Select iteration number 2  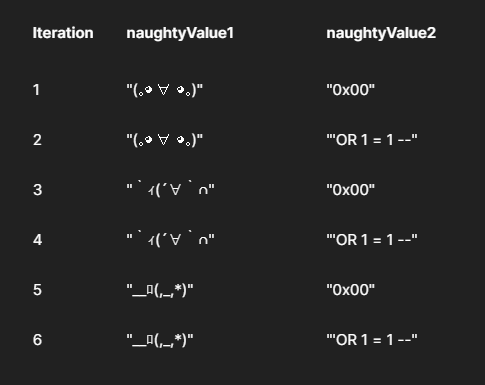pyautogui.click(x=37, y=140)
